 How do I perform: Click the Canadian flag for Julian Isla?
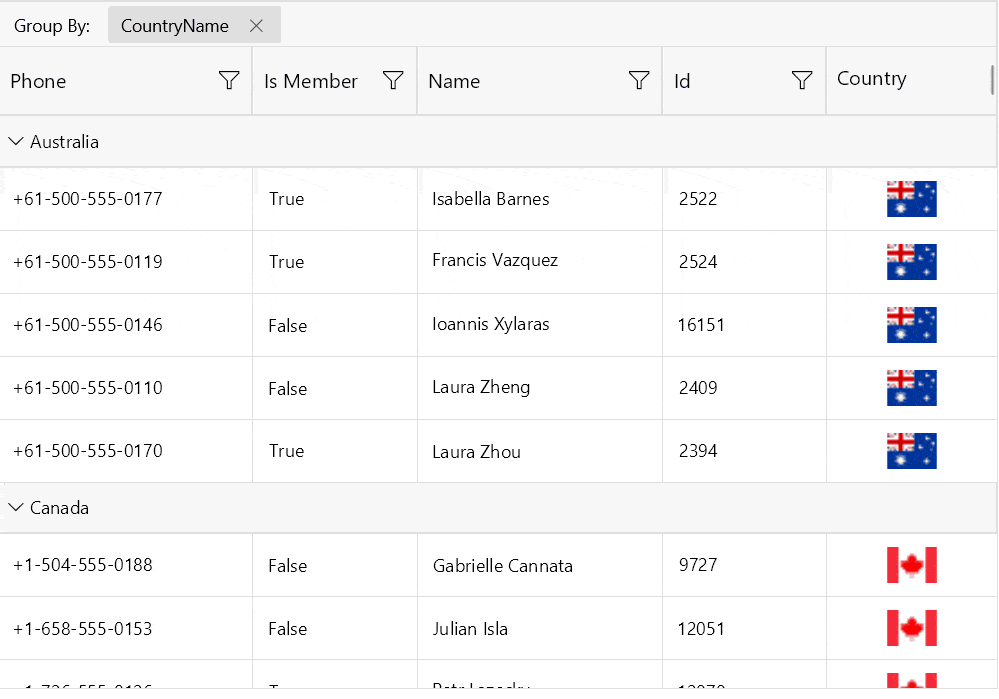tap(911, 628)
